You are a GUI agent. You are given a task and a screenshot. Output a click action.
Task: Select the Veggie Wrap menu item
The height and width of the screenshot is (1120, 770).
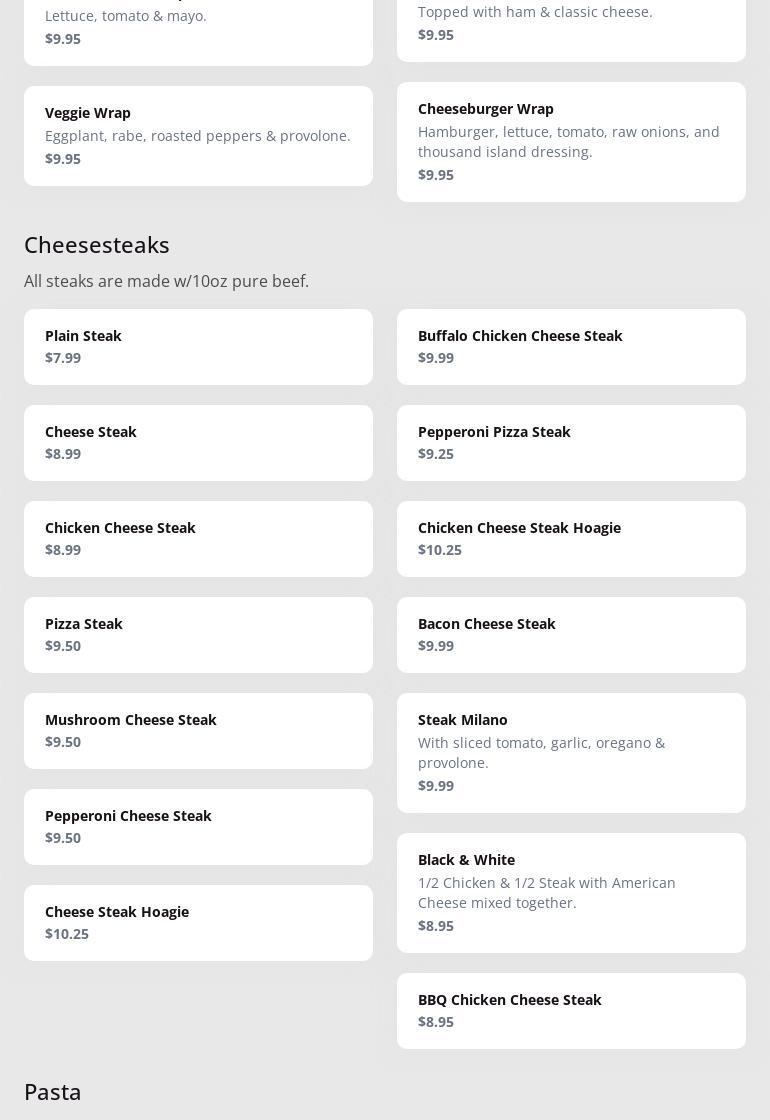click(x=198, y=136)
